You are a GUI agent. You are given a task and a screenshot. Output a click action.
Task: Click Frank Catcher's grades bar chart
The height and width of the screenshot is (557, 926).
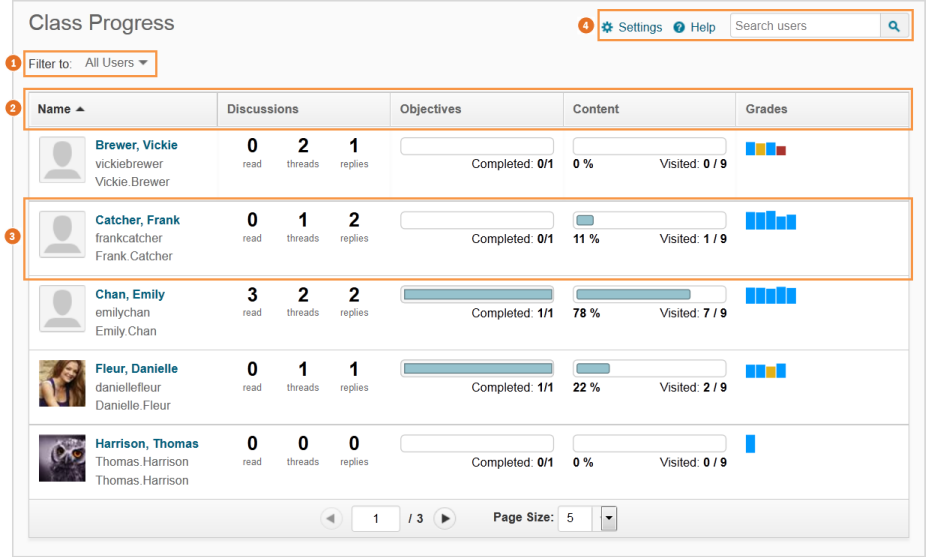[771, 220]
